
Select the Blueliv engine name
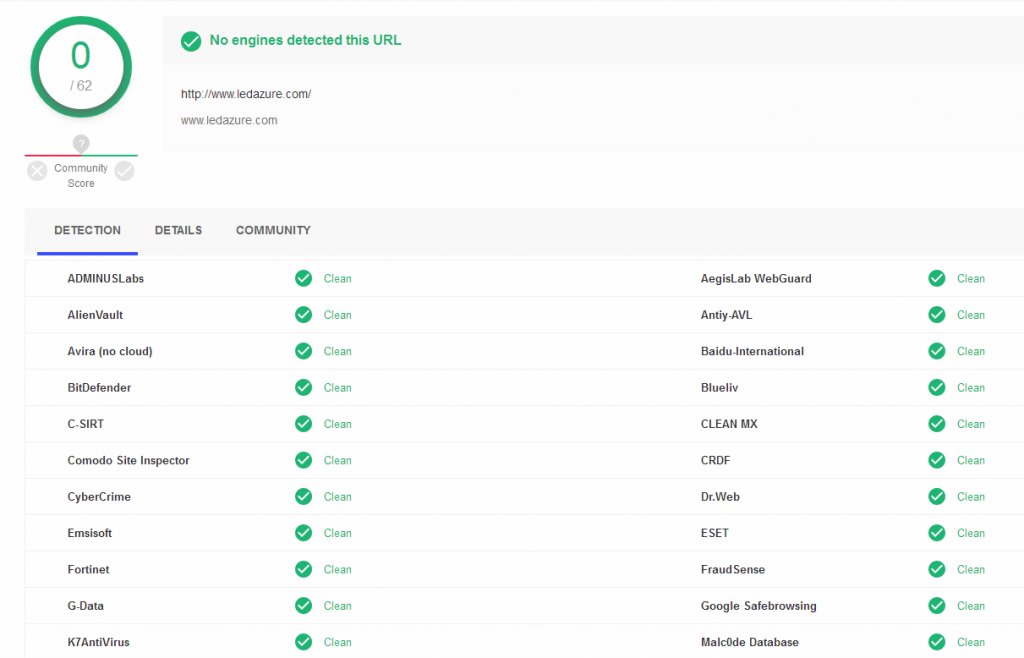point(720,388)
